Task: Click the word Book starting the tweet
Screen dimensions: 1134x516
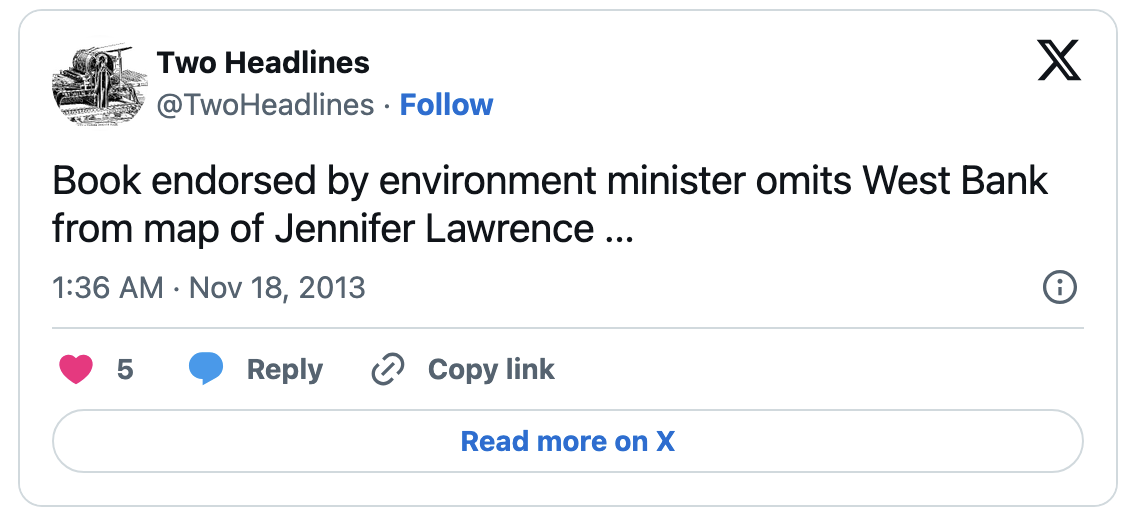Action: tap(97, 182)
